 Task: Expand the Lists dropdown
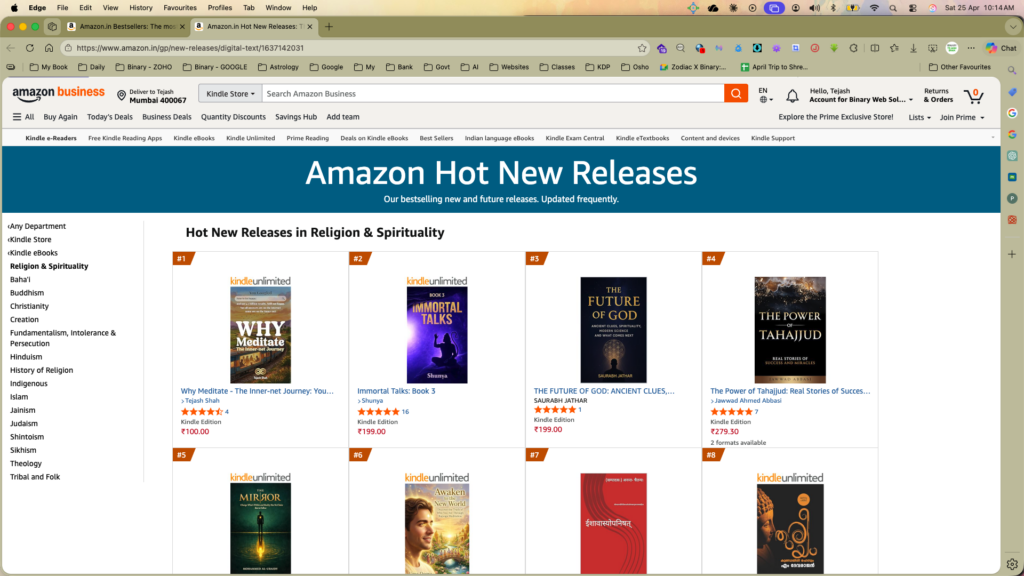(x=919, y=117)
